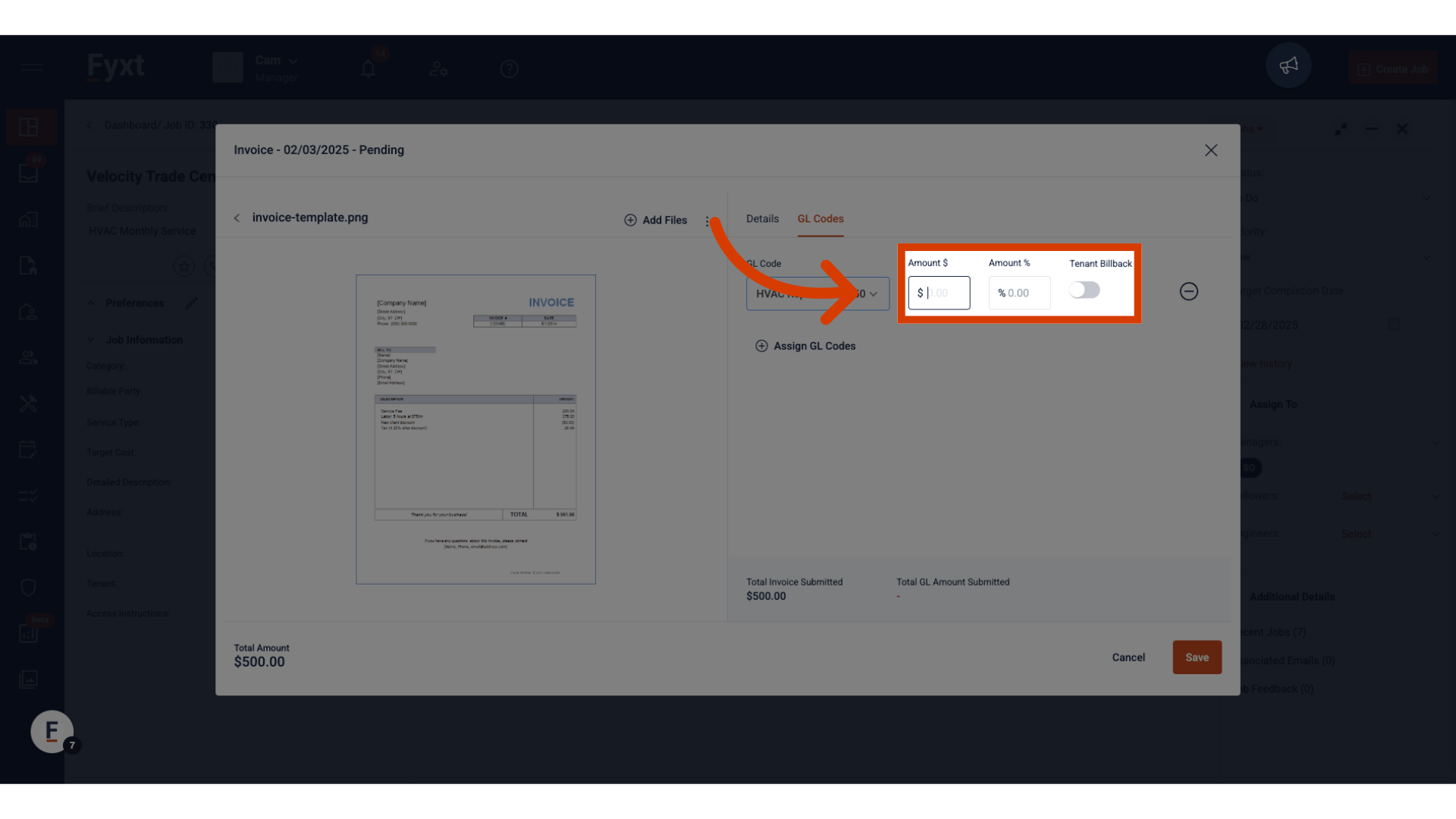Open the users group icon in the sidebar
Image resolution: width=1456 pixels, height=819 pixels.
point(29,358)
